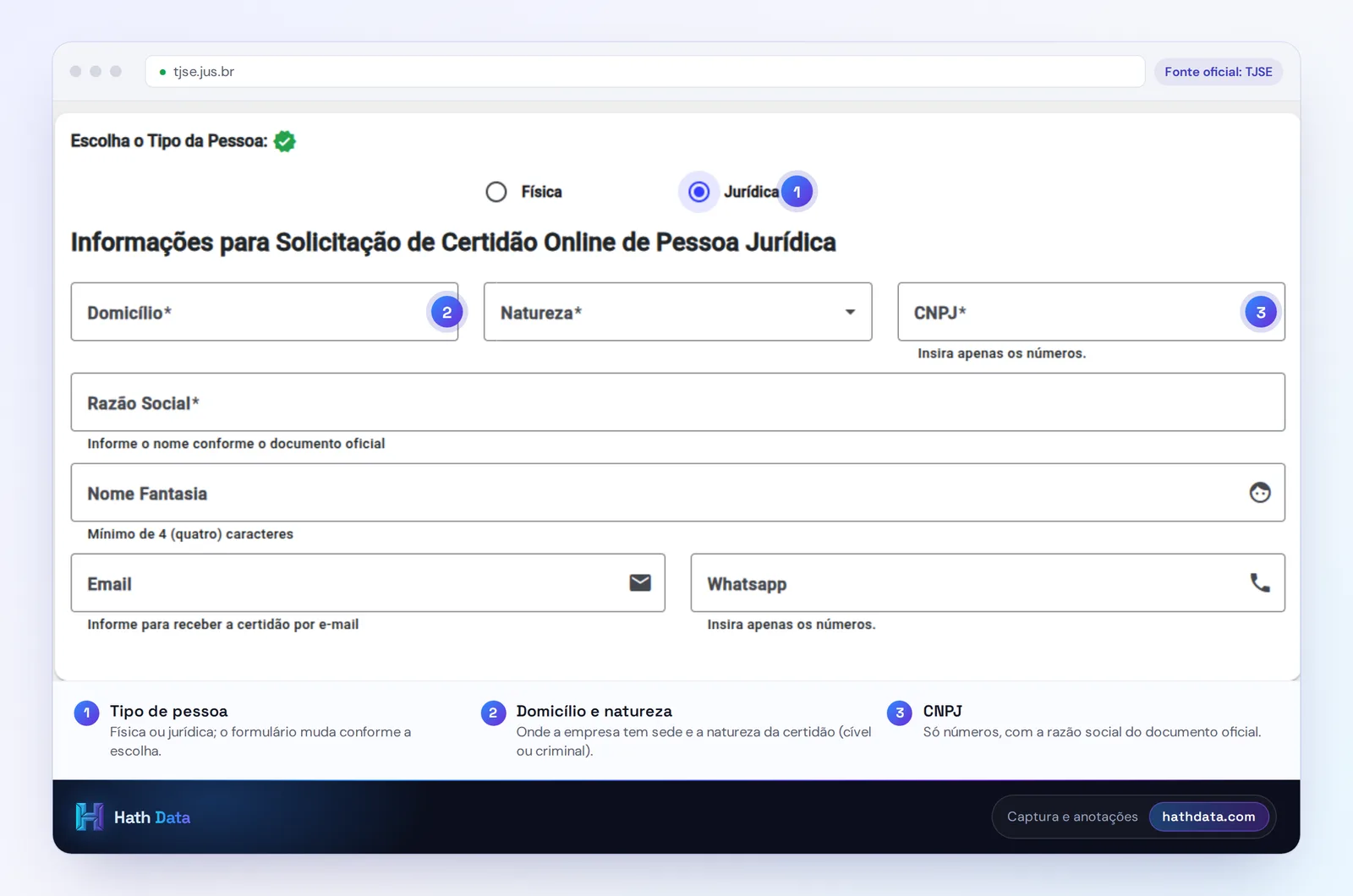Click the 'Insira apenas os números.' hint under Whatsapp
The height and width of the screenshot is (896, 1353).
pos(792,625)
